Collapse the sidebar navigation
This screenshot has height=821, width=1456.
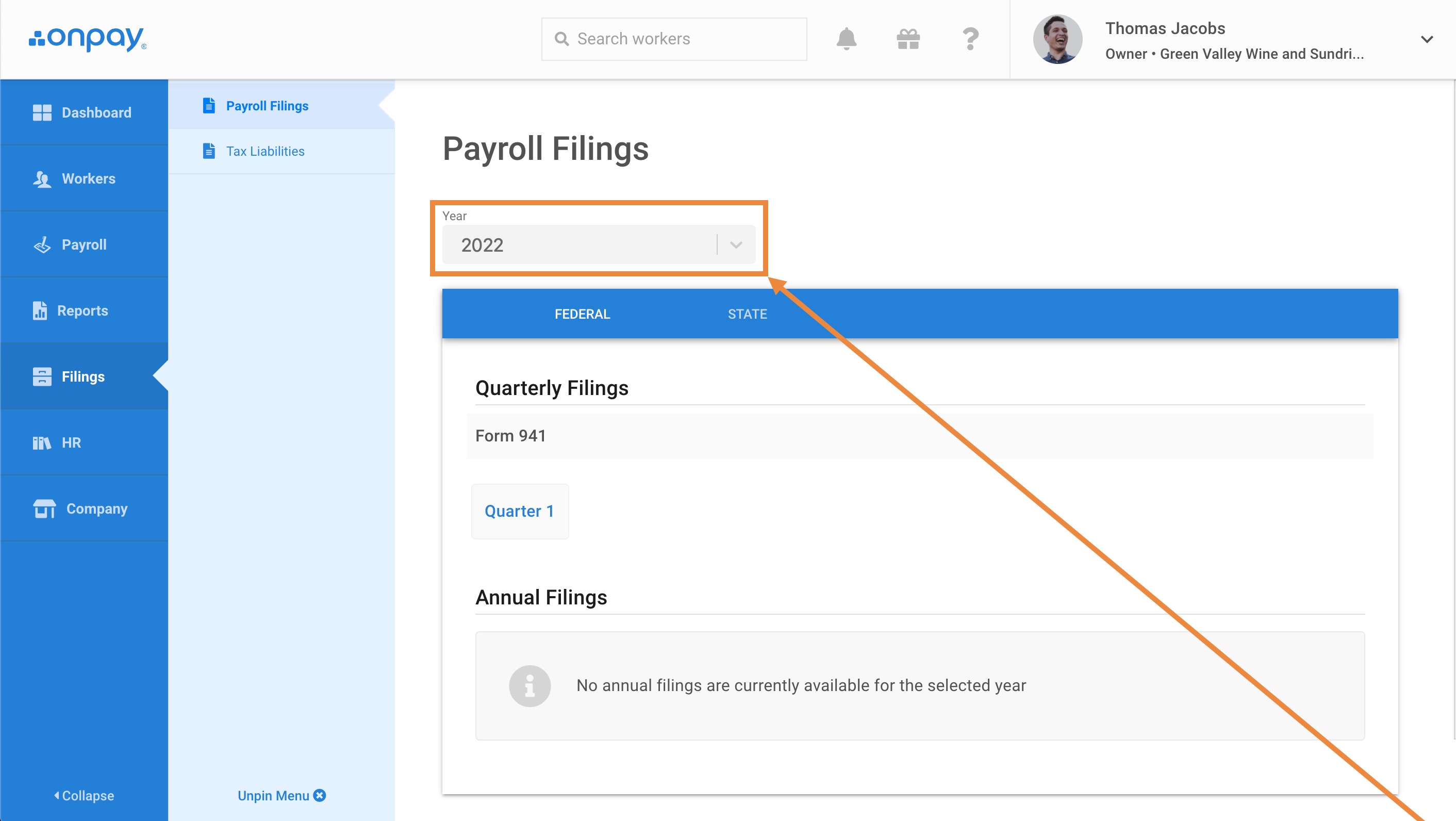[x=84, y=796]
